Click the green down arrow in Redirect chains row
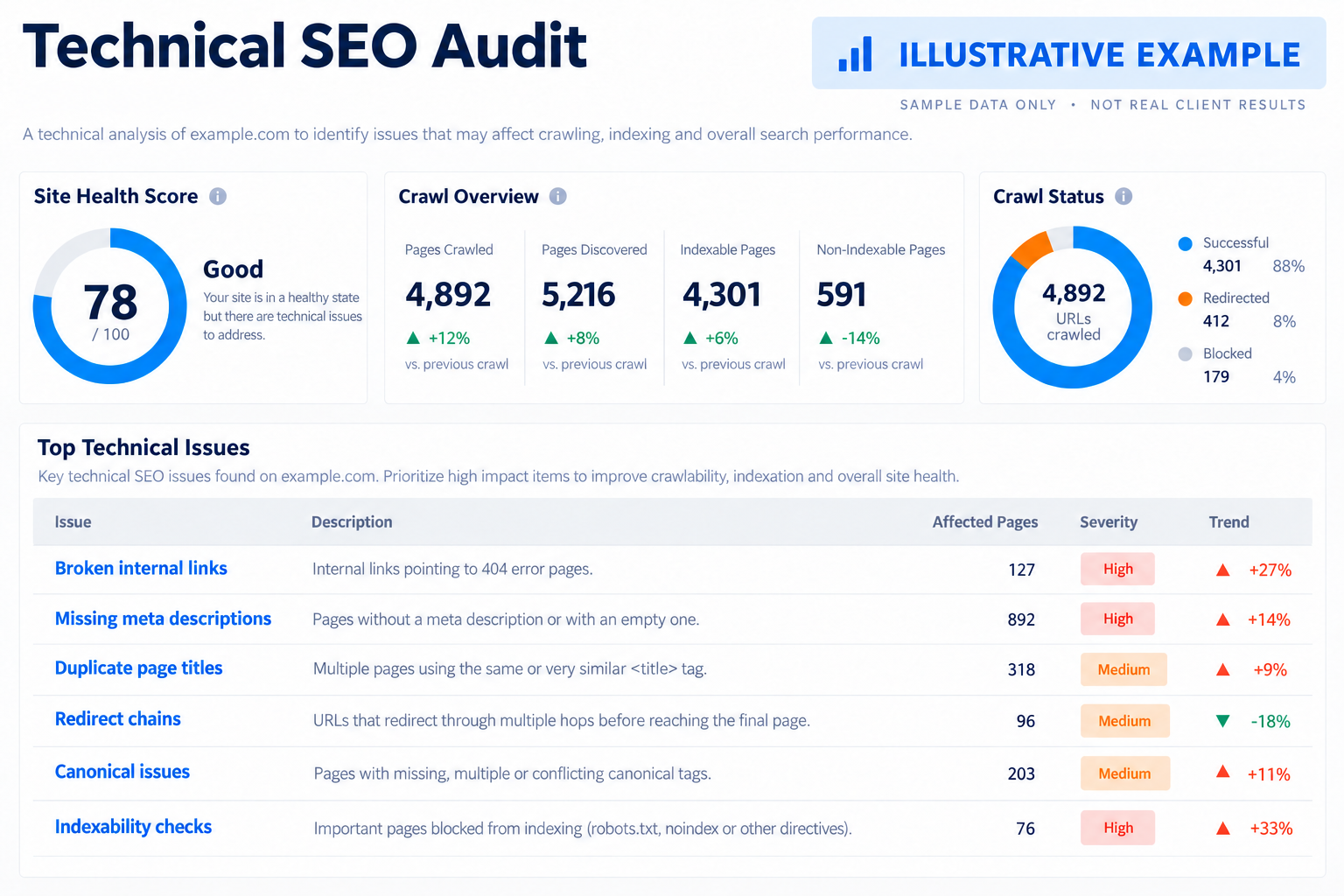Viewport: 1344px width, 896px height. [1223, 722]
